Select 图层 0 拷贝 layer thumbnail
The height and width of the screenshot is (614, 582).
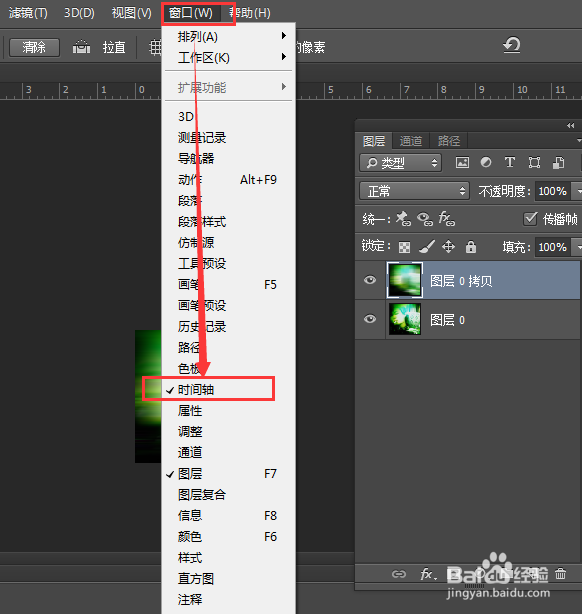[405, 280]
